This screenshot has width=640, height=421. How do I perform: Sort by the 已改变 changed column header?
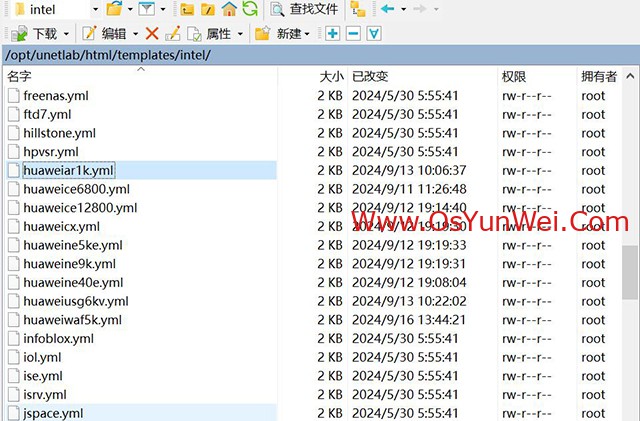click(x=422, y=76)
